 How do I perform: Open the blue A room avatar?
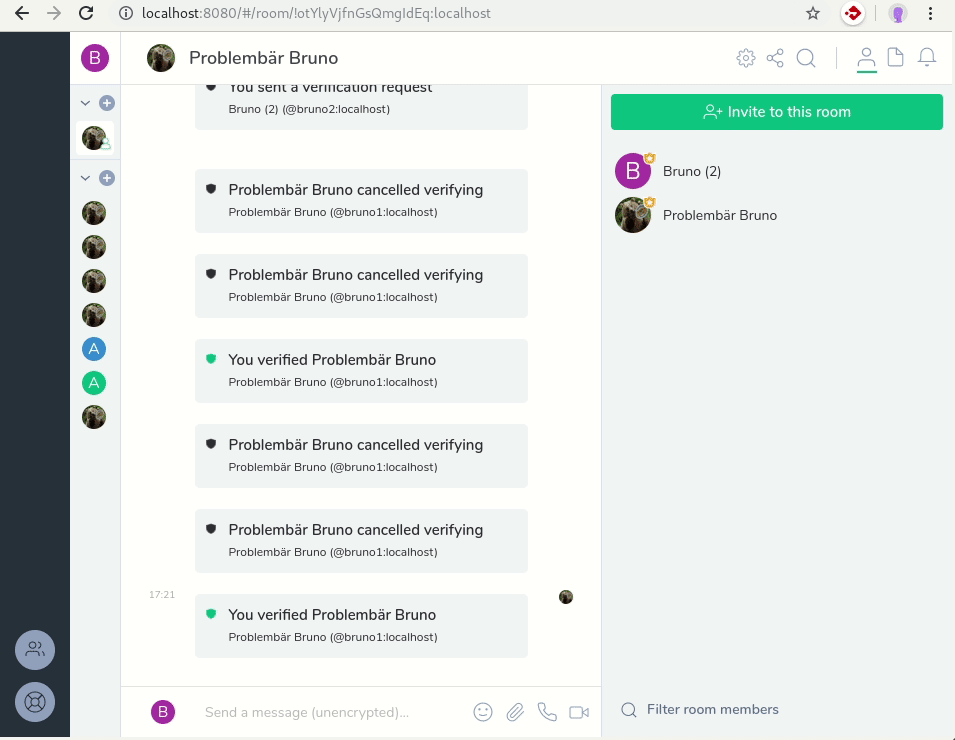94,349
